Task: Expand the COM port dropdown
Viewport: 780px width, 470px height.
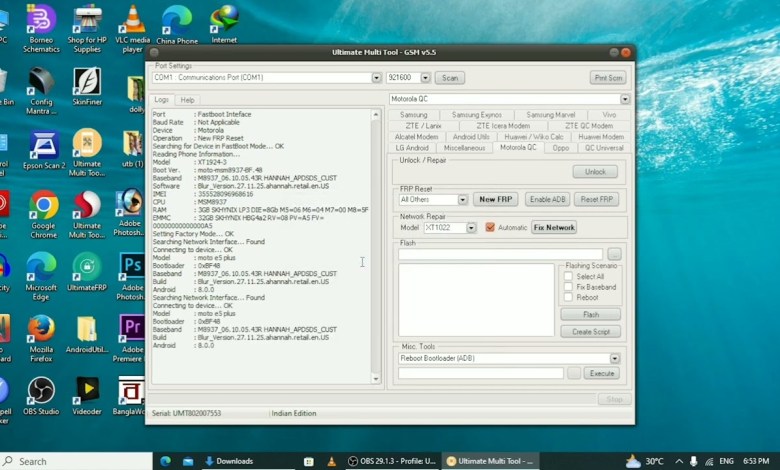Action: (x=377, y=78)
